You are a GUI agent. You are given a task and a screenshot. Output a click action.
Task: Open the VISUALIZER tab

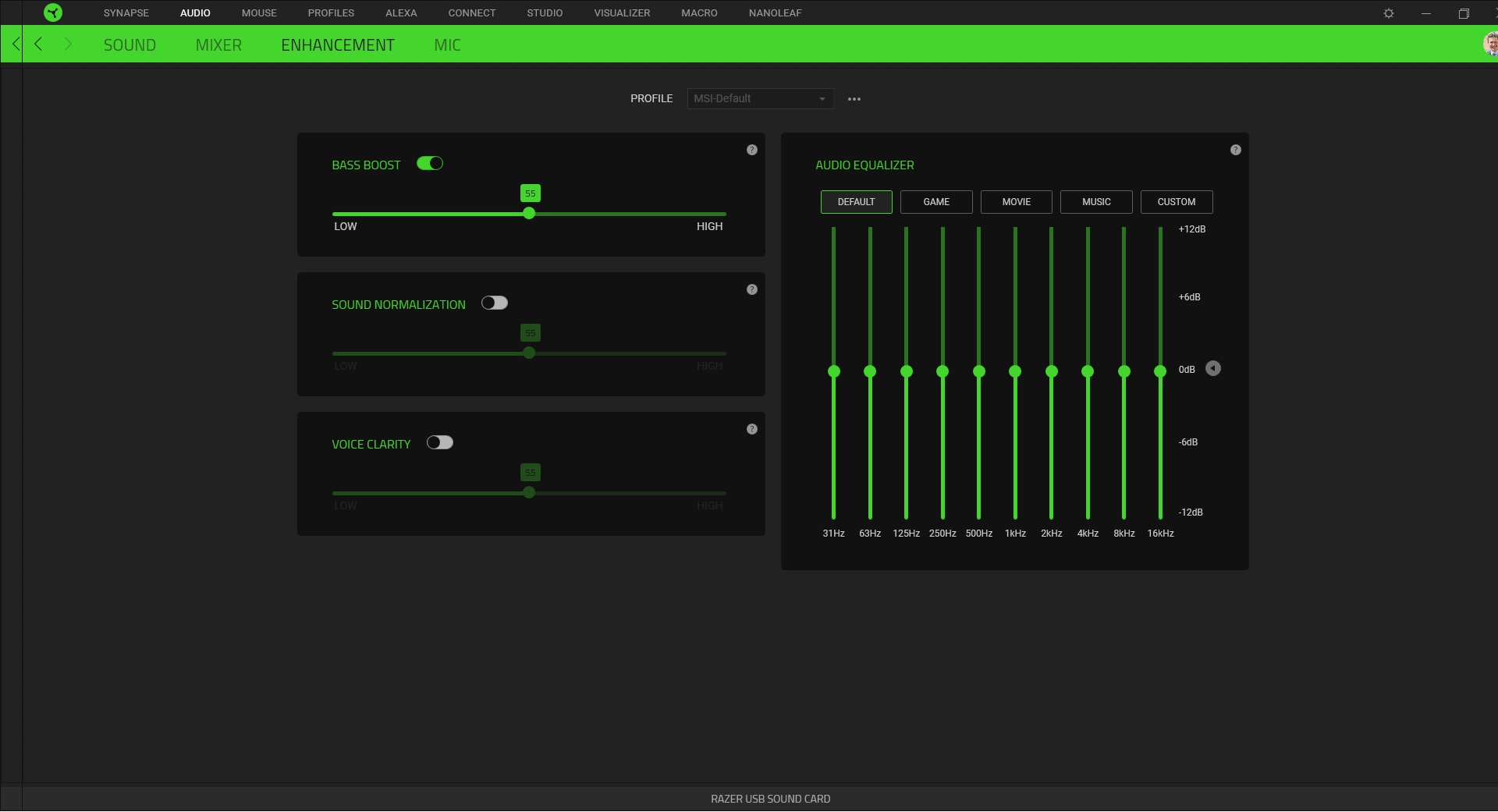coord(622,13)
